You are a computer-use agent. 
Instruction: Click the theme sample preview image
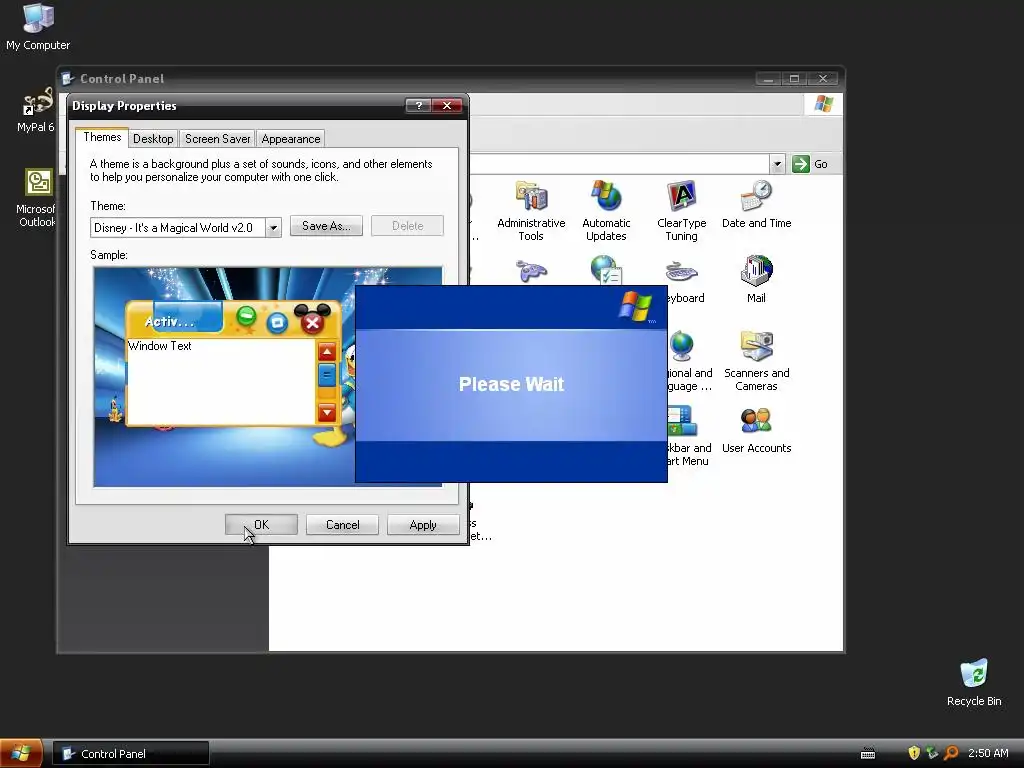[268, 376]
